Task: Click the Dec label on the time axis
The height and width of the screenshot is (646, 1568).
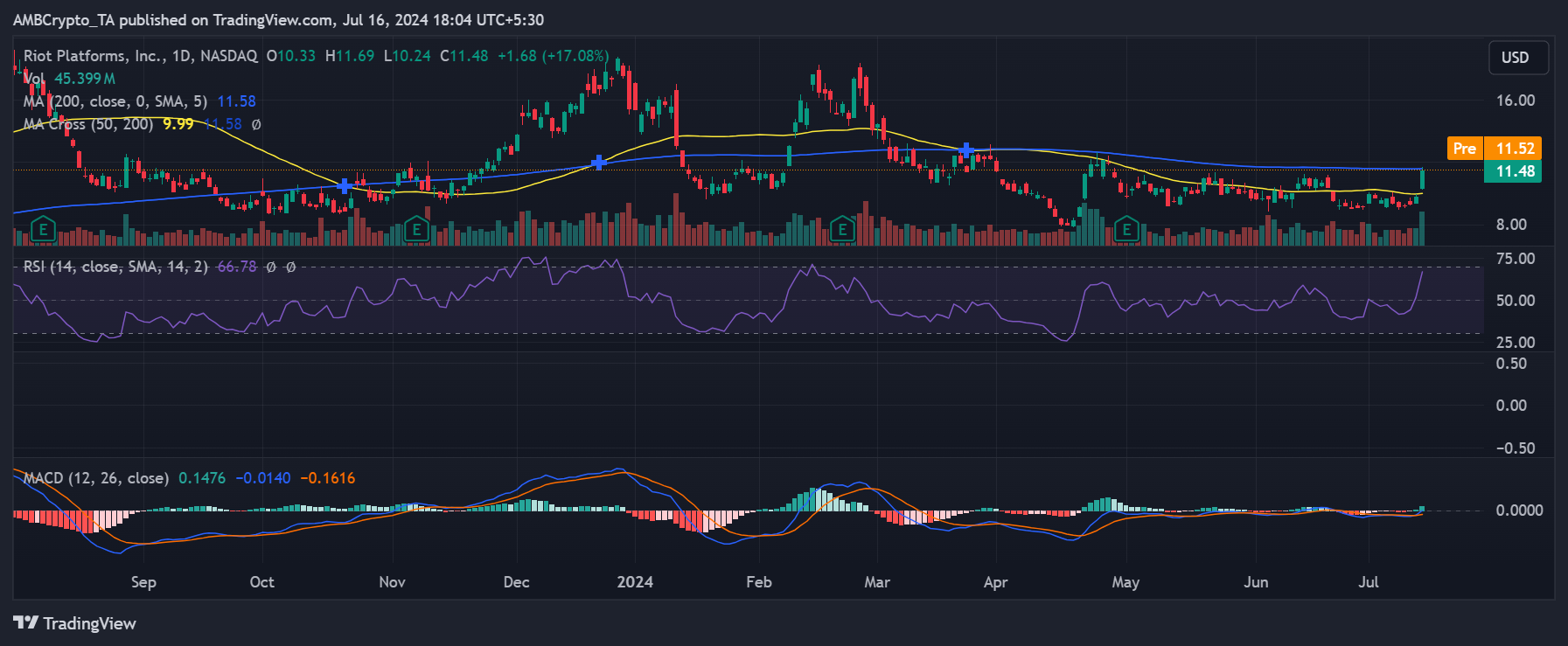Action: tap(516, 583)
